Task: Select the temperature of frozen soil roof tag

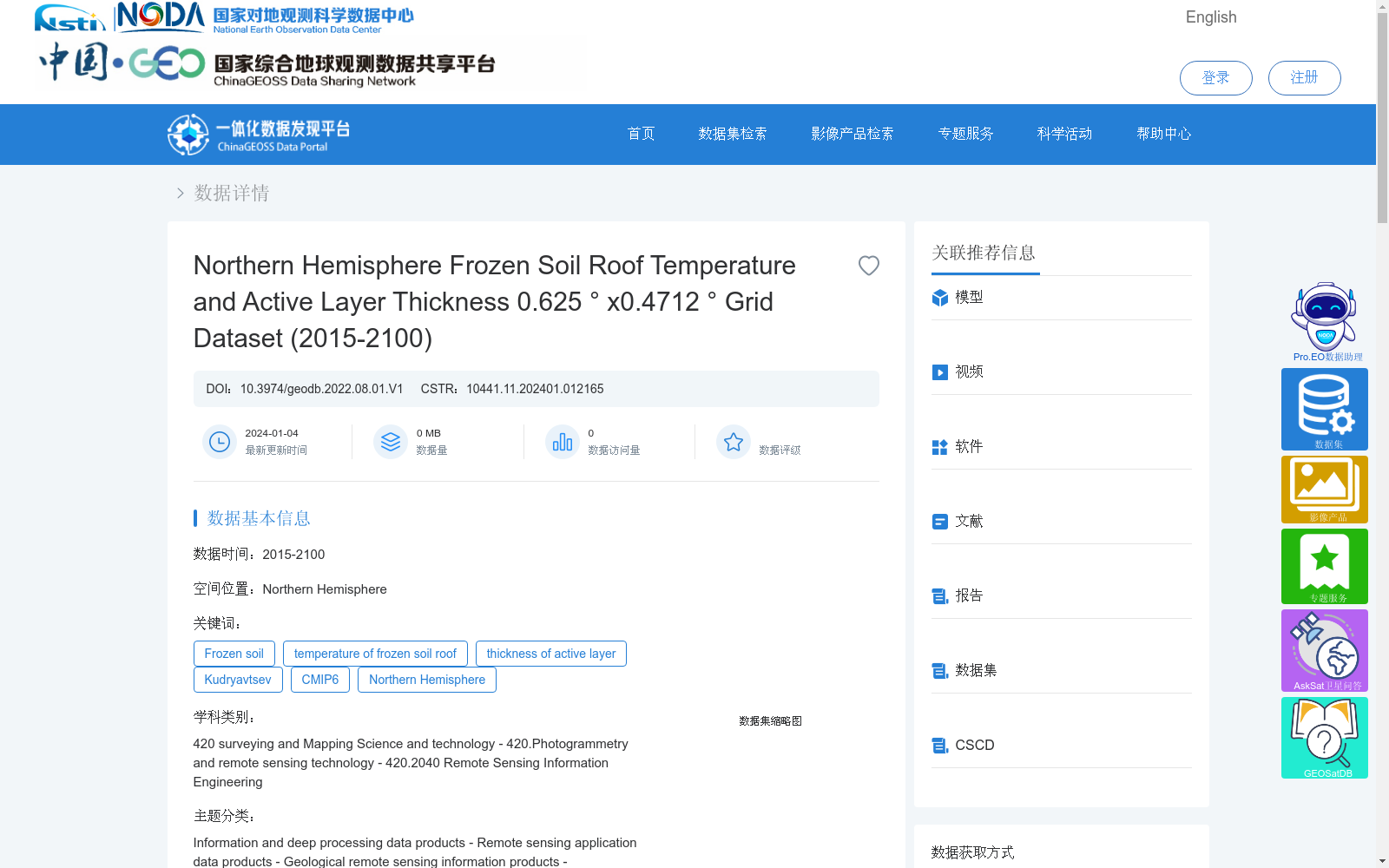Action: pos(375,654)
